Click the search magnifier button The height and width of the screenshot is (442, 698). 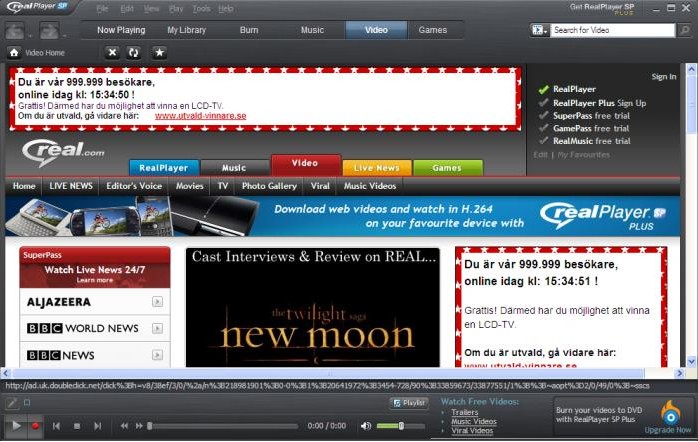click(x=685, y=30)
